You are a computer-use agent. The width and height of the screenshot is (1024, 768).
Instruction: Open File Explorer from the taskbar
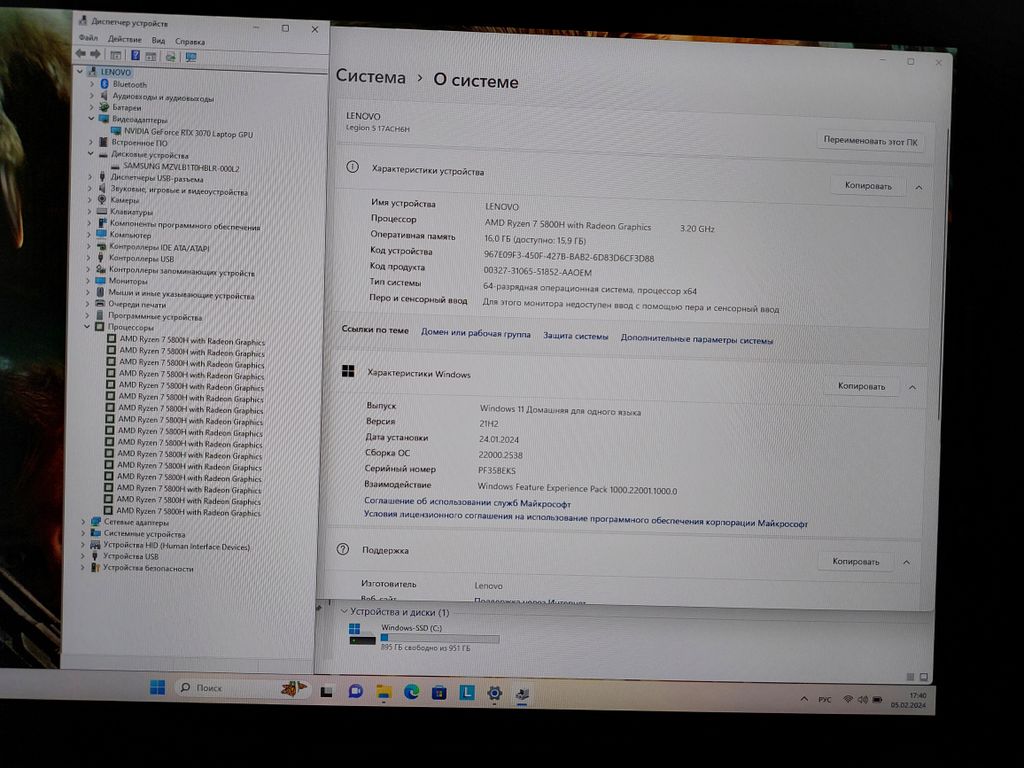click(383, 692)
